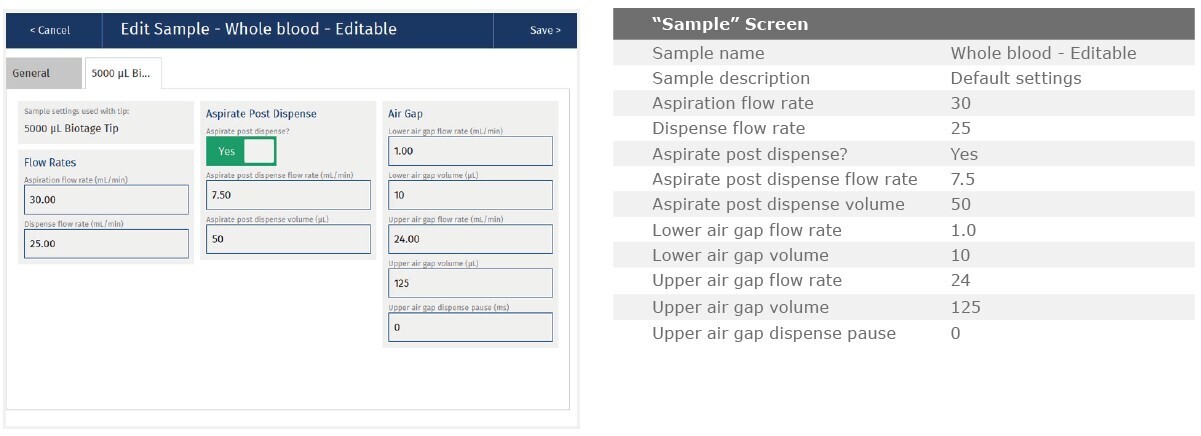Click the Aspiration flow rate field
This screenshot has width=1201, height=436.
[105, 200]
